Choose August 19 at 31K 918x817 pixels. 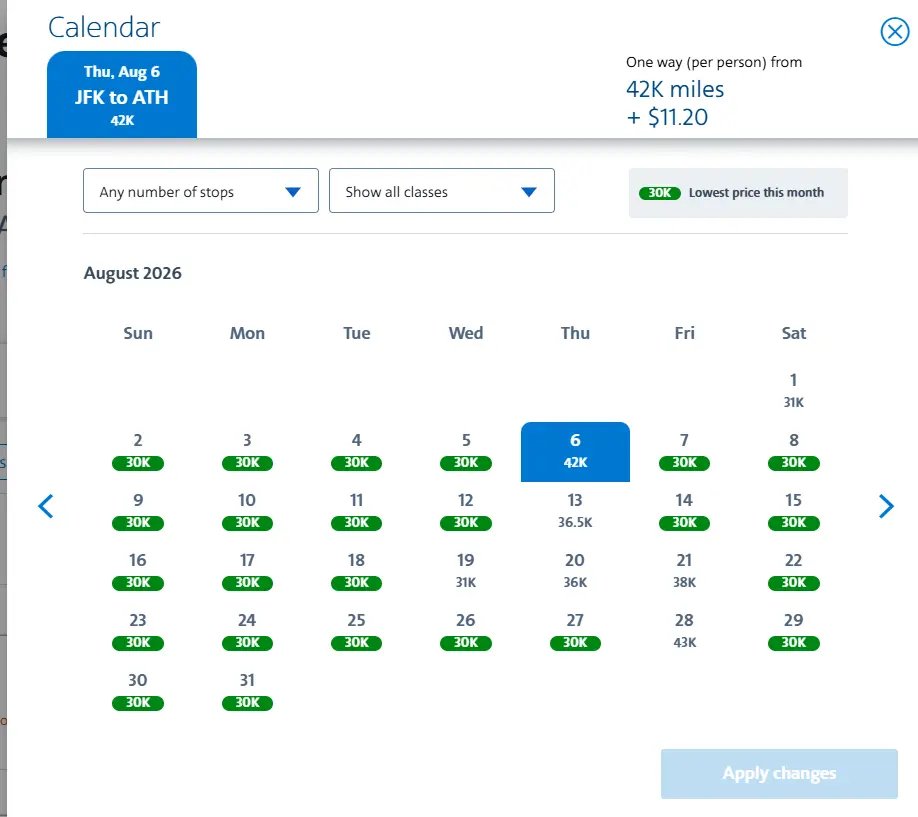click(x=465, y=570)
